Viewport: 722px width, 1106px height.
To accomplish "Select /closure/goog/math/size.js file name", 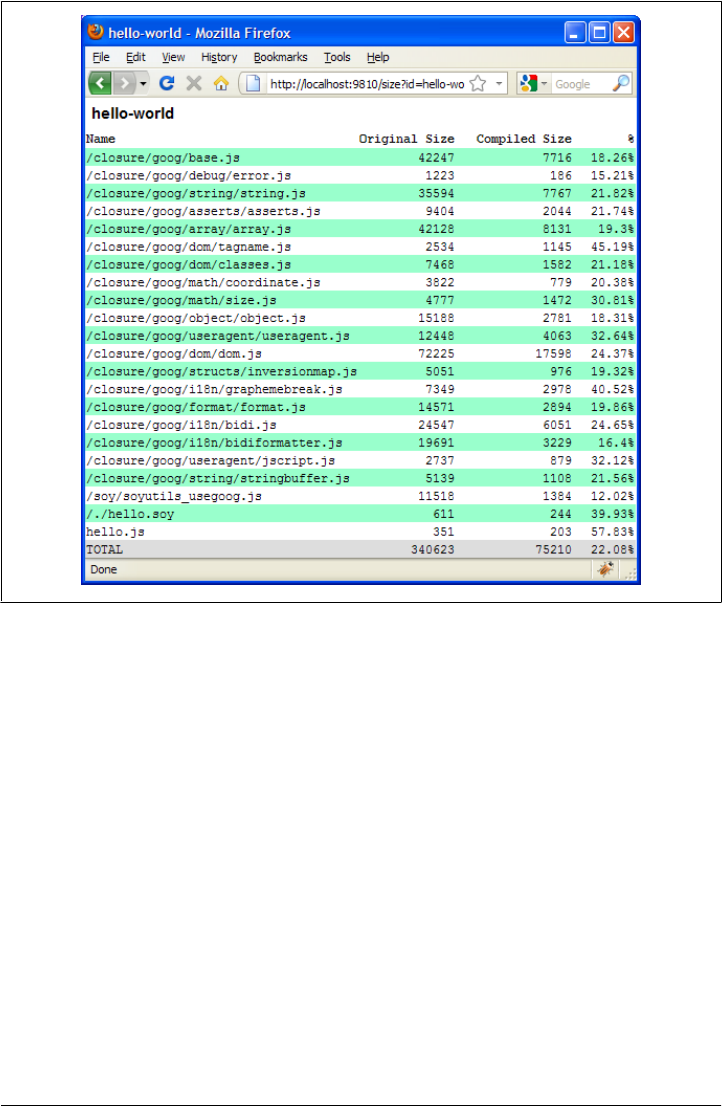I will [181, 300].
